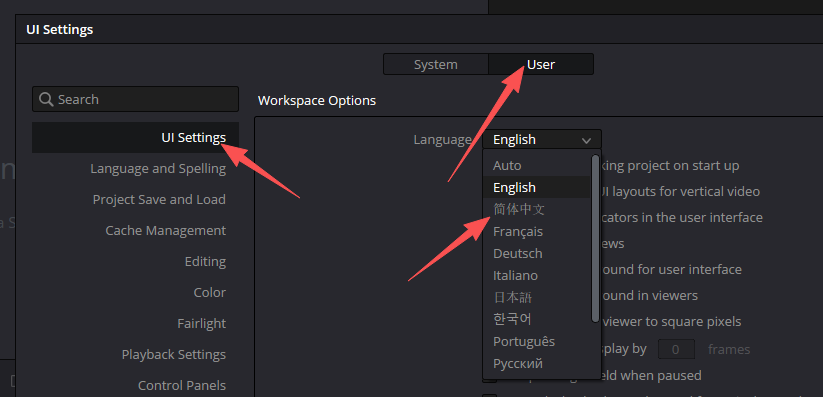Switch to the User tab

tap(541, 64)
